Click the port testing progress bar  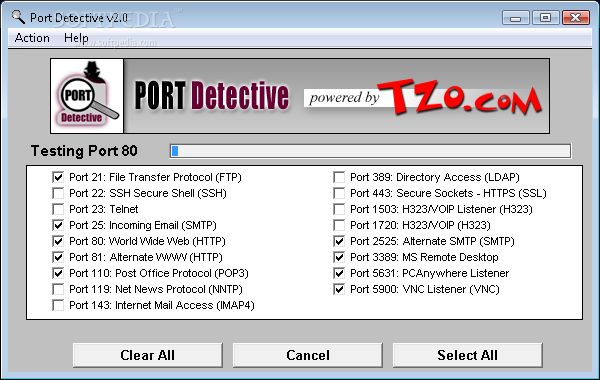tap(370, 151)
